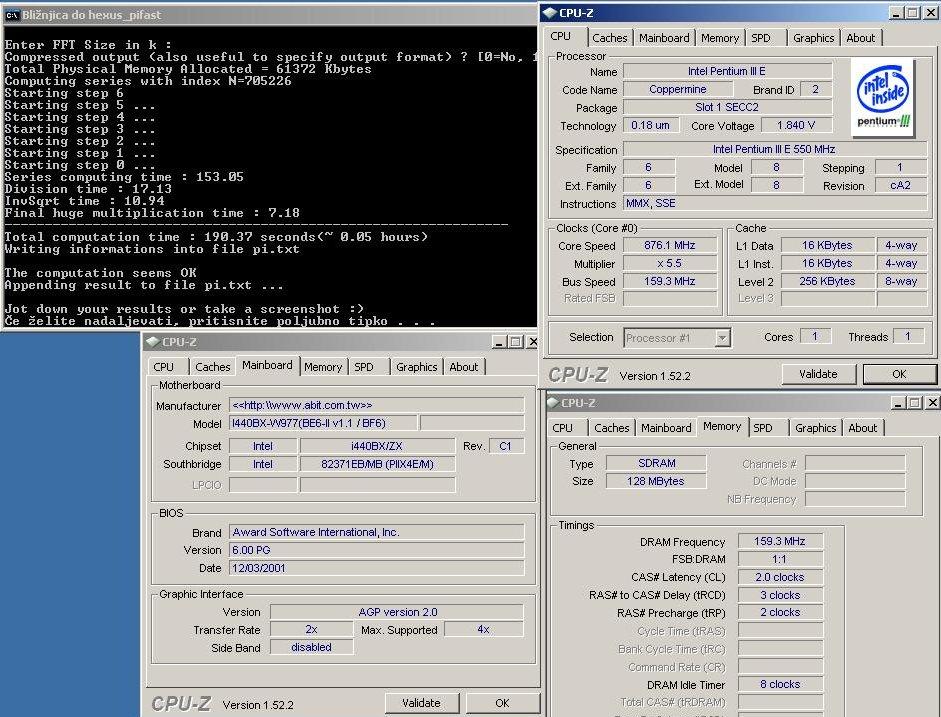Click the abit.com.tw manufacturer field
Screen dimensions: 941x717
pyautogui.click(x=376, y=405)
